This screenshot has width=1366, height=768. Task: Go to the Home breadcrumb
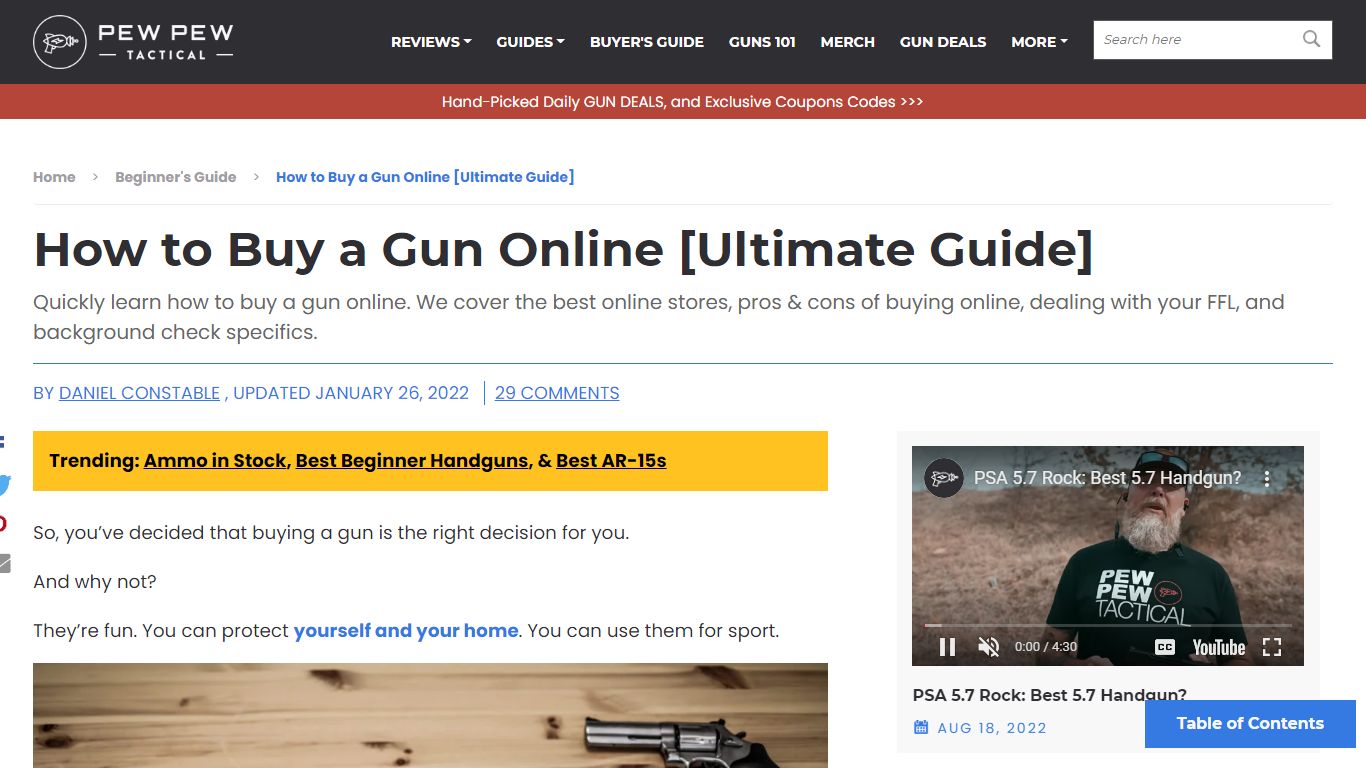(54, 177)
